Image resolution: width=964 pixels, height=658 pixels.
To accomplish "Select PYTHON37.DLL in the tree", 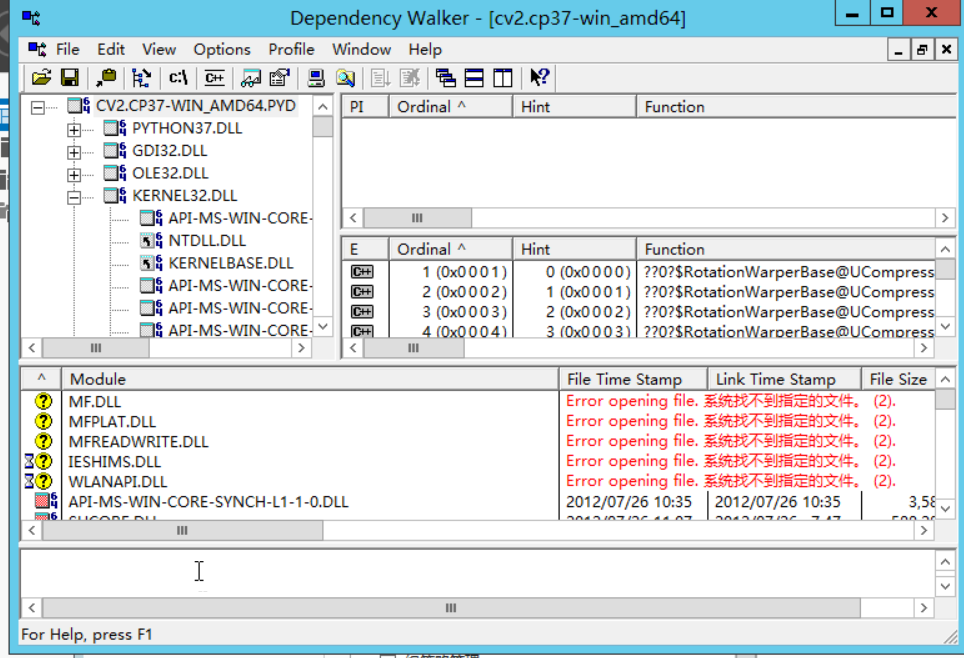I will coord(187,129).
